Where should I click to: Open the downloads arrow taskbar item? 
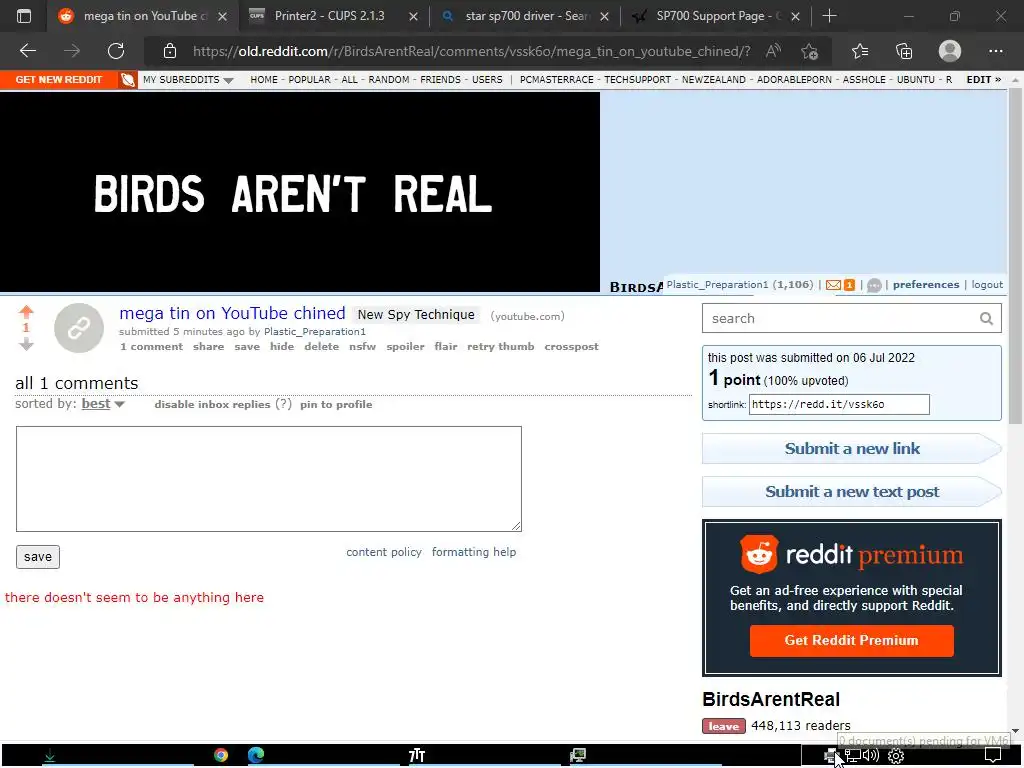[50, 756]
